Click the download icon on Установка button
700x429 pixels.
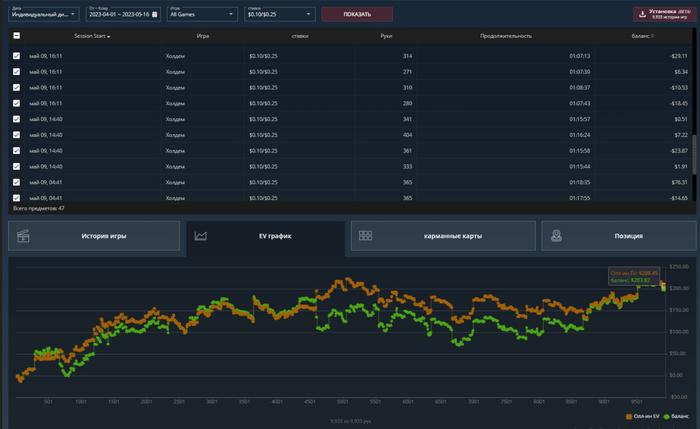coord(642,14)
